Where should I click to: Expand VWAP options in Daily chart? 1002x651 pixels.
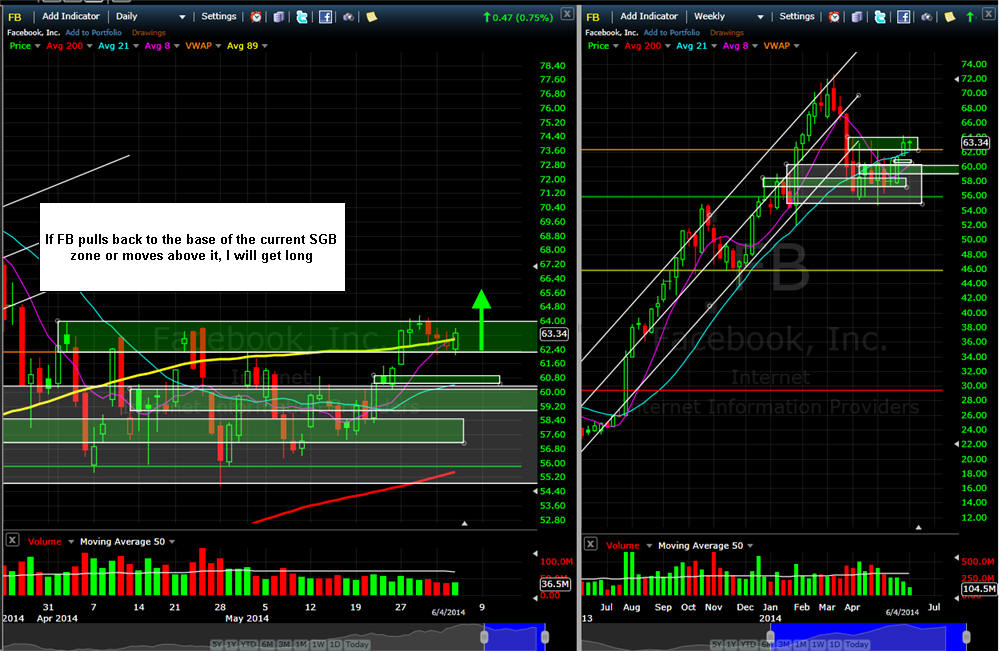219,46
